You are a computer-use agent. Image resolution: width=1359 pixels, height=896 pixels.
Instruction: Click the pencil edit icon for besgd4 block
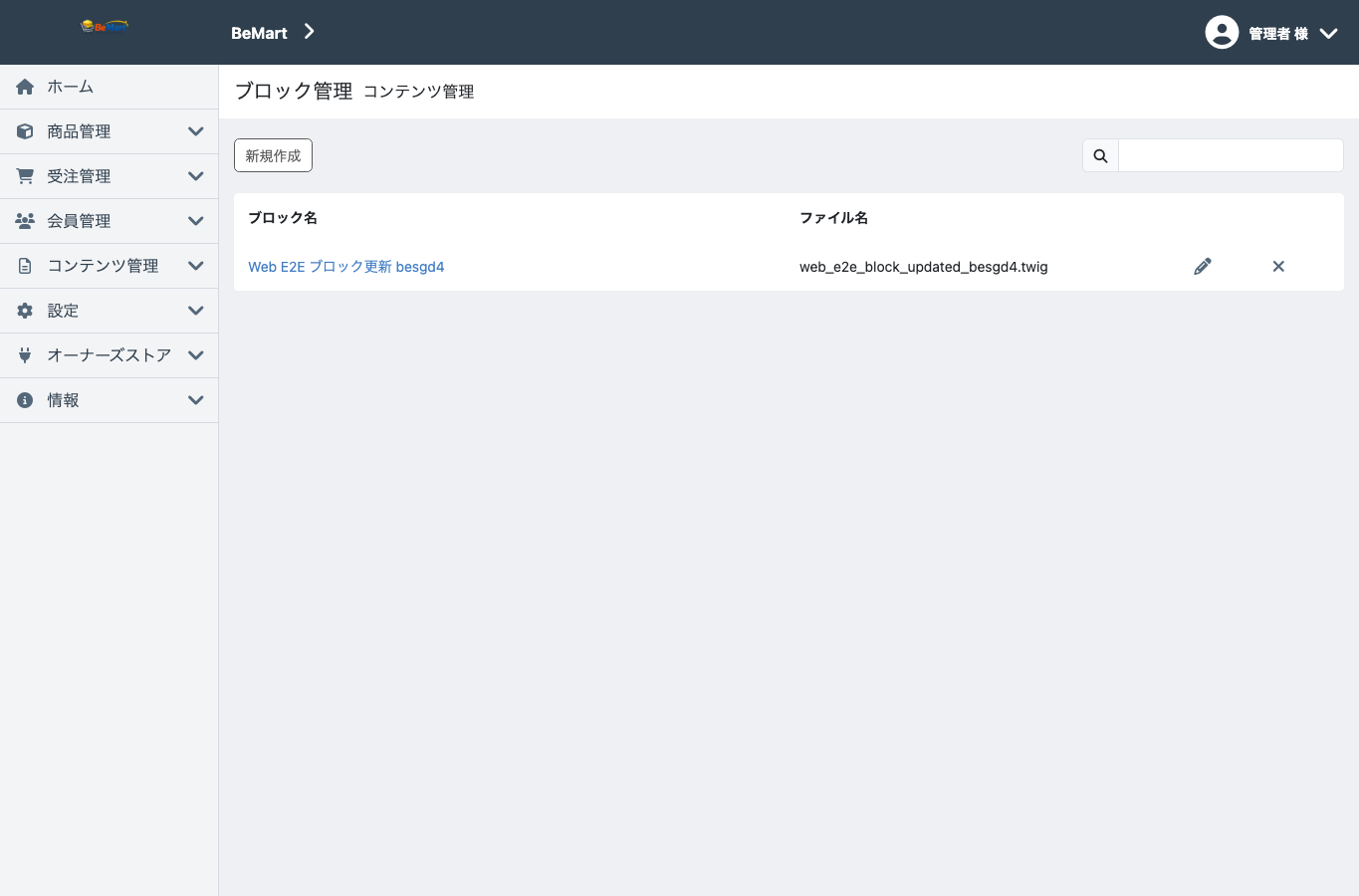point(1203,267)
